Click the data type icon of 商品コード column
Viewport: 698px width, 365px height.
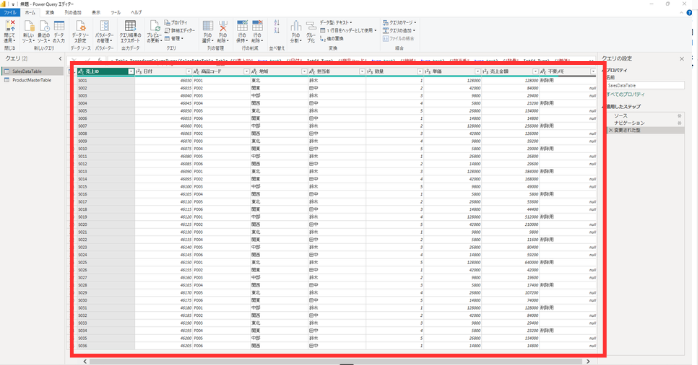point(197,71)
